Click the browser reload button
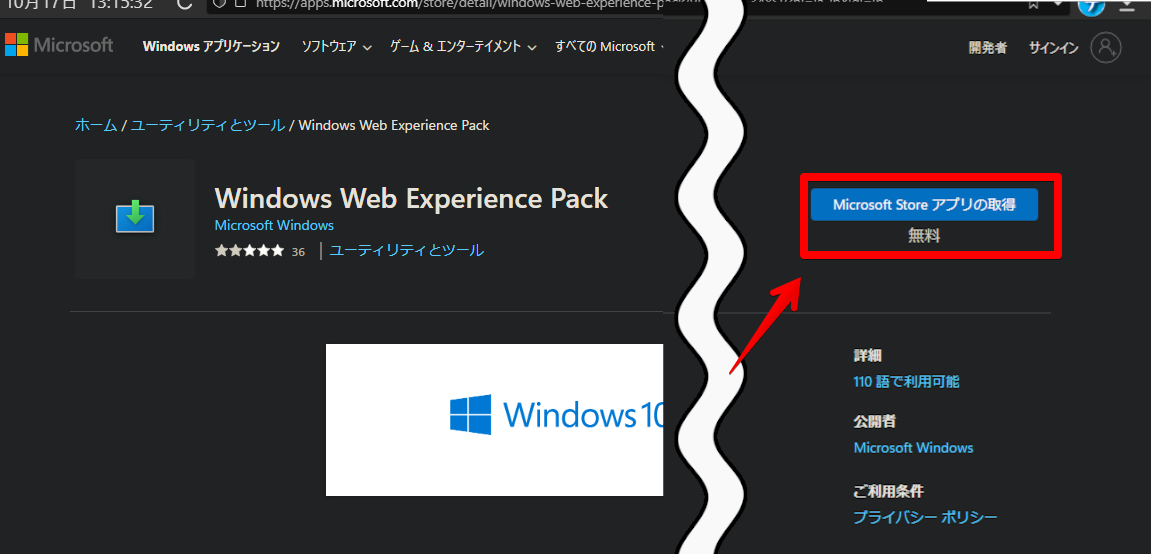Image resolution: width=1151 pixels, height=554 pixels. [184, 4]
